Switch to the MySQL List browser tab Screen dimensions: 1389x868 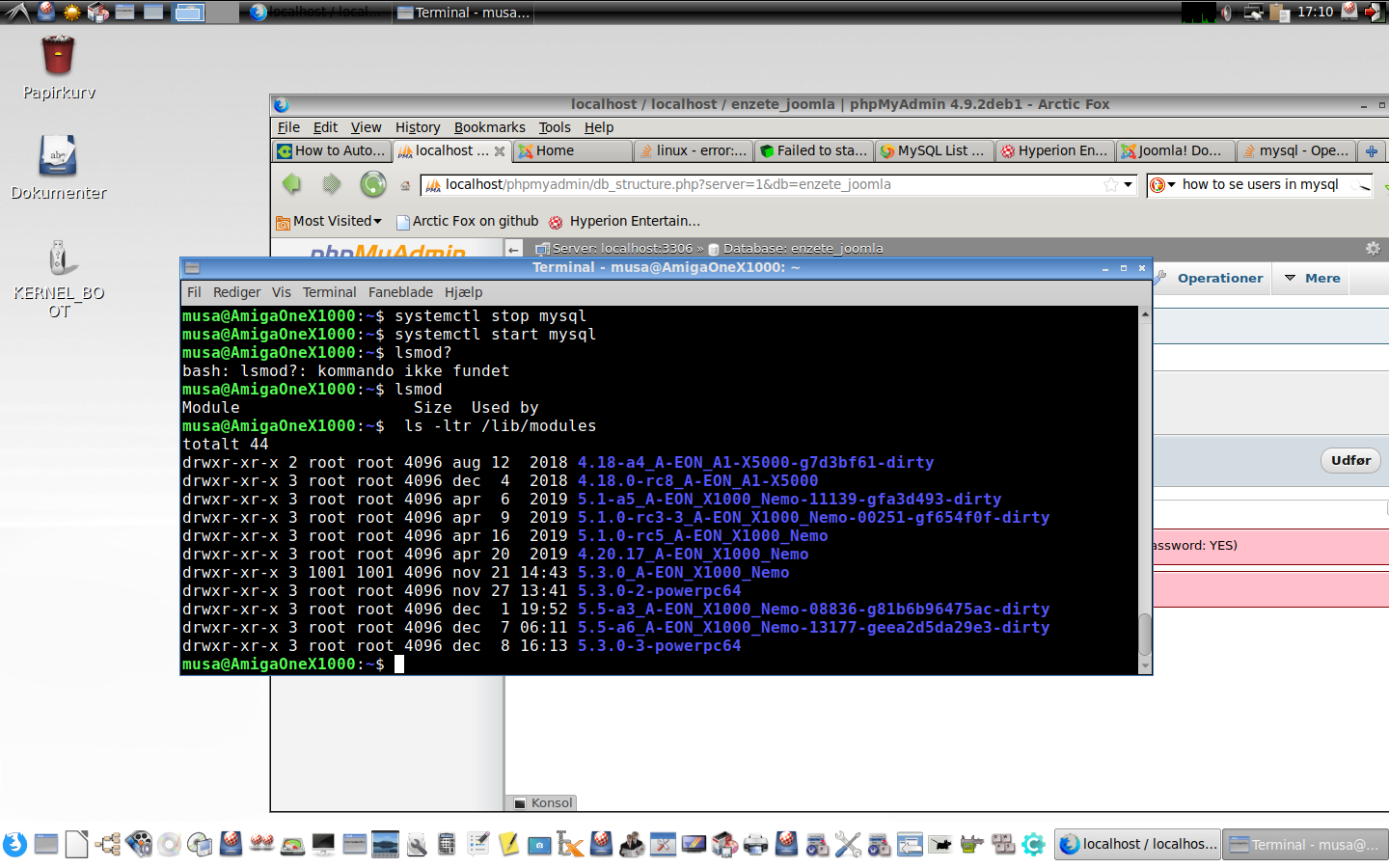pos(933,150)
